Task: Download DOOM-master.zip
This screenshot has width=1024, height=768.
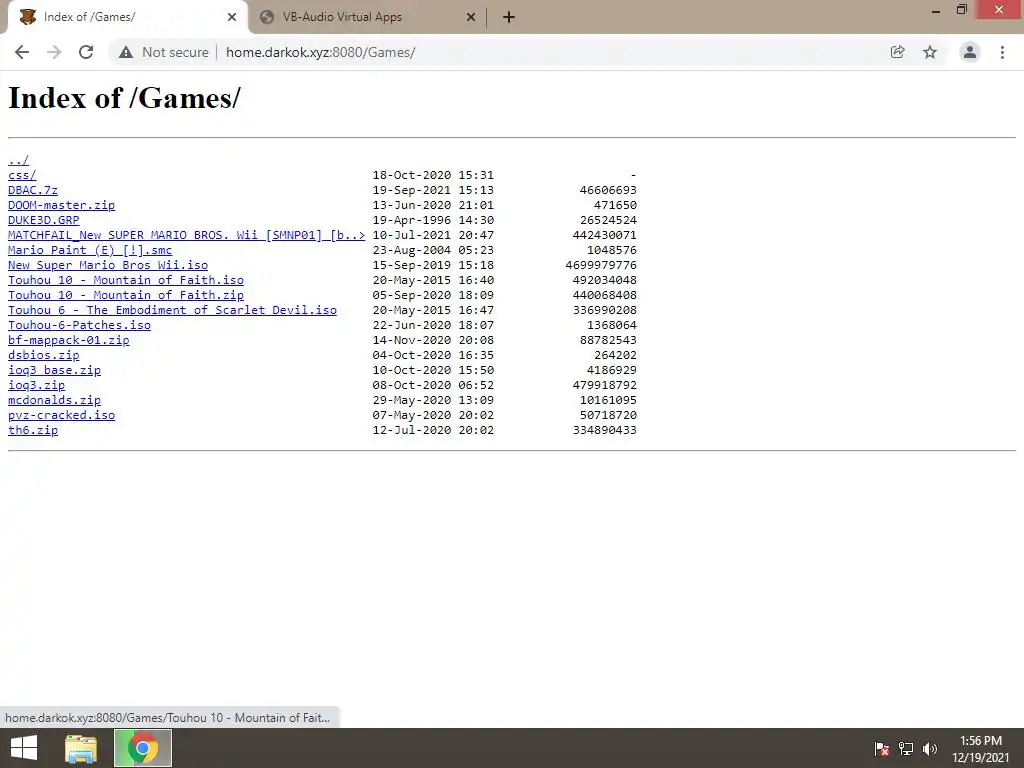Action: point(61,205)
